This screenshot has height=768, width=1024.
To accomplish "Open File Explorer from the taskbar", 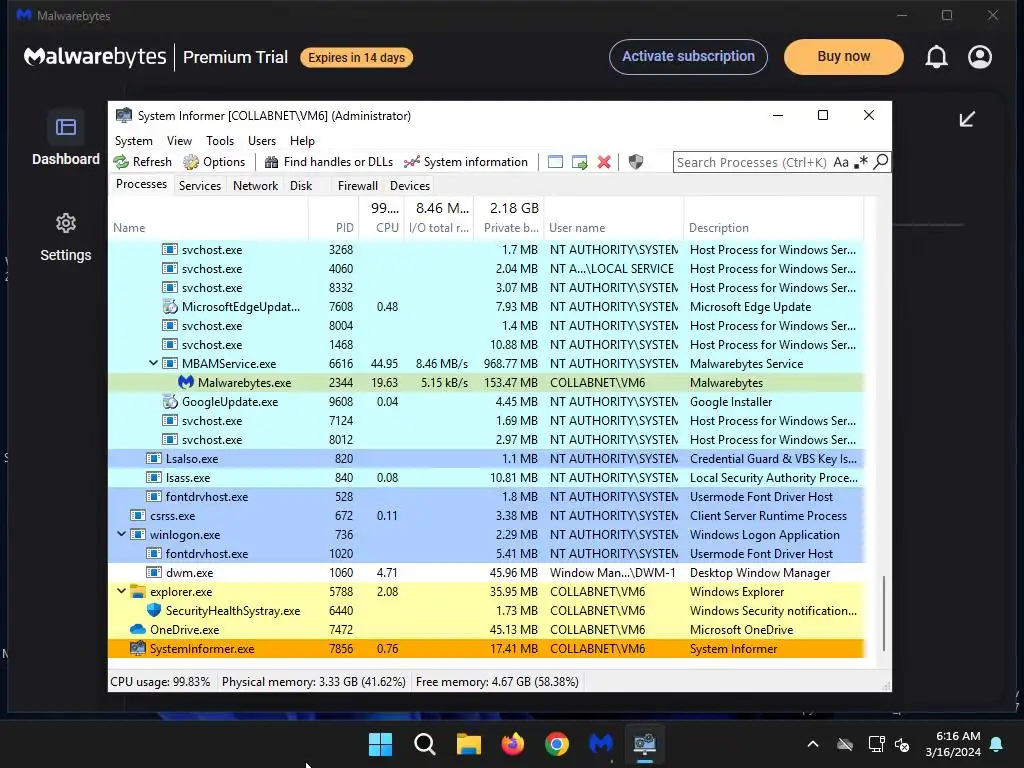I will click(468, 744).
